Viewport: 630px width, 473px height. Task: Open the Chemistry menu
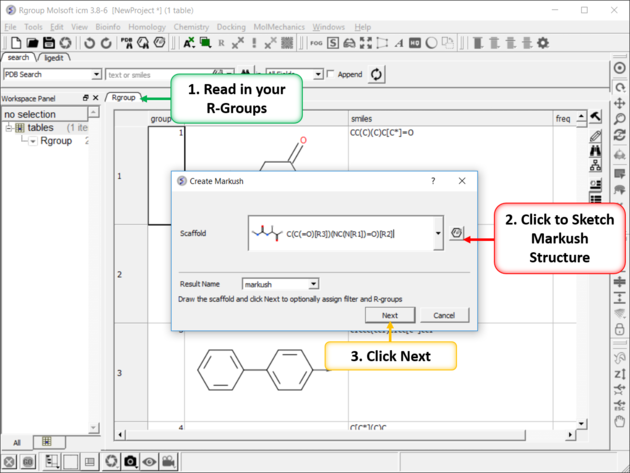tap(190, 27)
